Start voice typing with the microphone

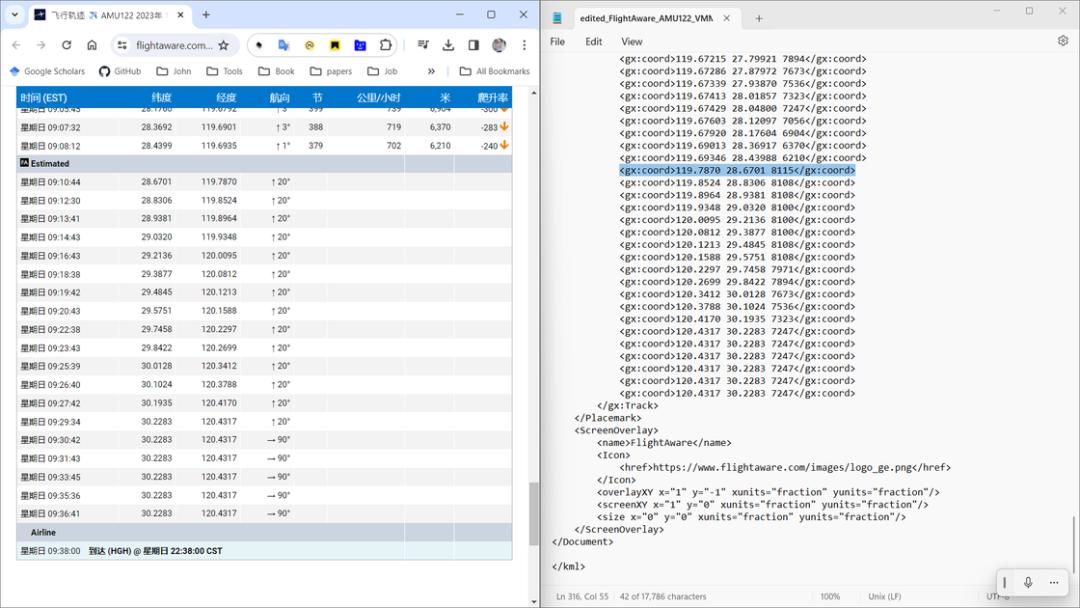[x=1028, y=583]
